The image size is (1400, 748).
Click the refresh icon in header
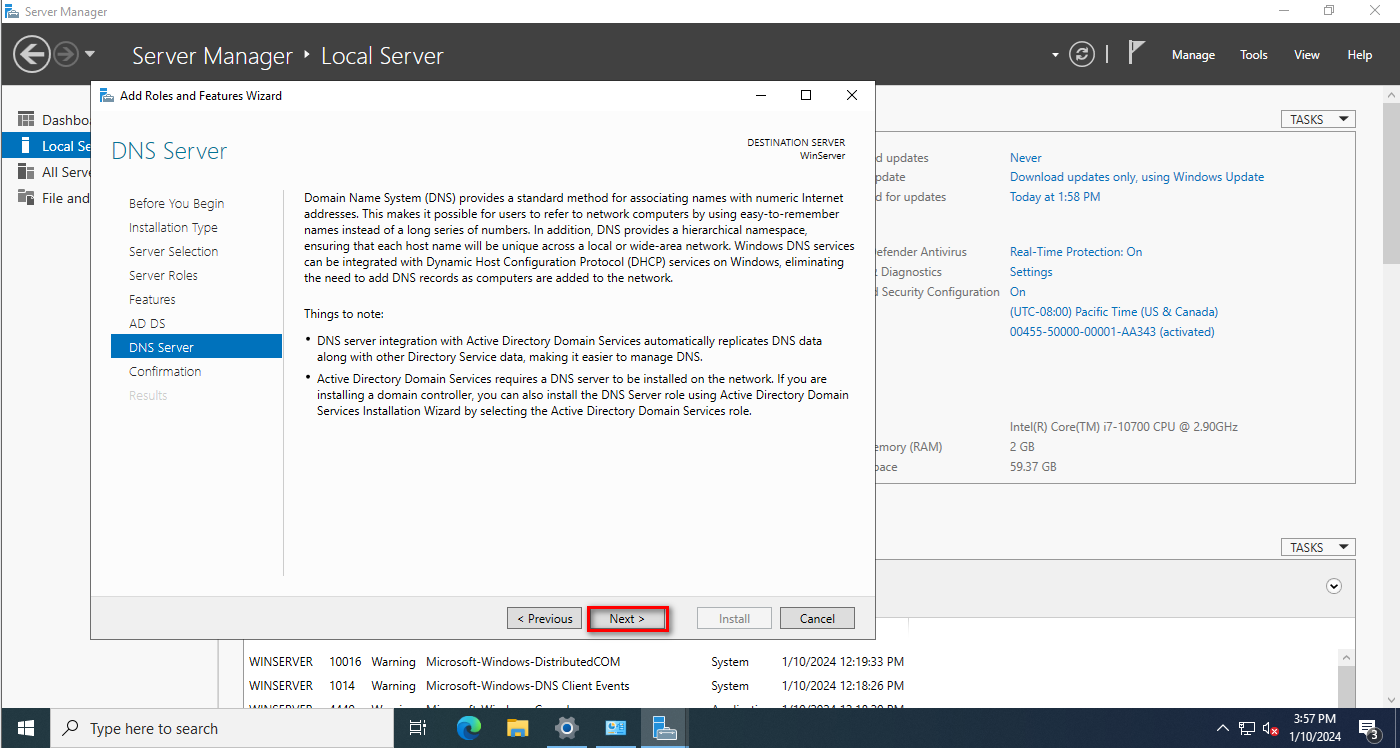pos(1081,54)
